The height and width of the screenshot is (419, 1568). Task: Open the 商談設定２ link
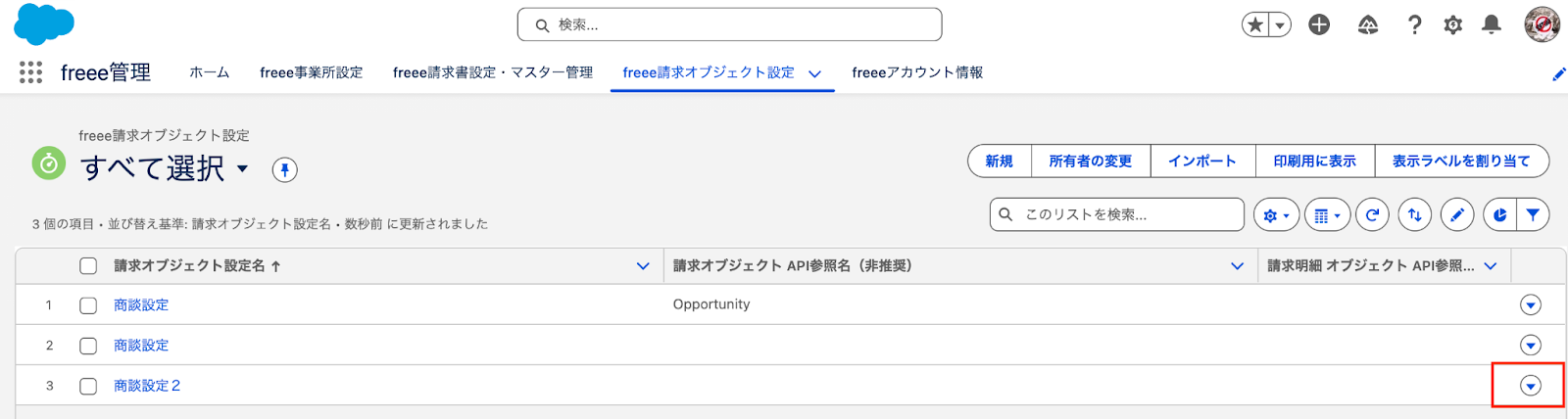pyautogui.click(x=147, y=386)
